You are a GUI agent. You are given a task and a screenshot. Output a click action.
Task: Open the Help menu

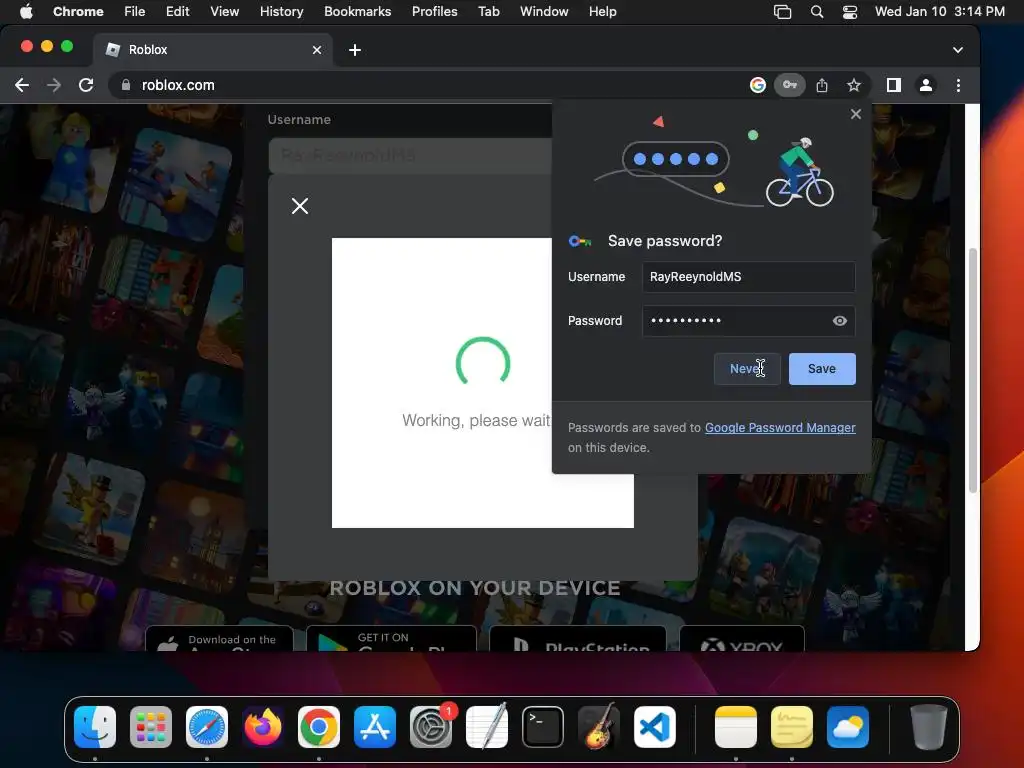[x=602, y=11]
